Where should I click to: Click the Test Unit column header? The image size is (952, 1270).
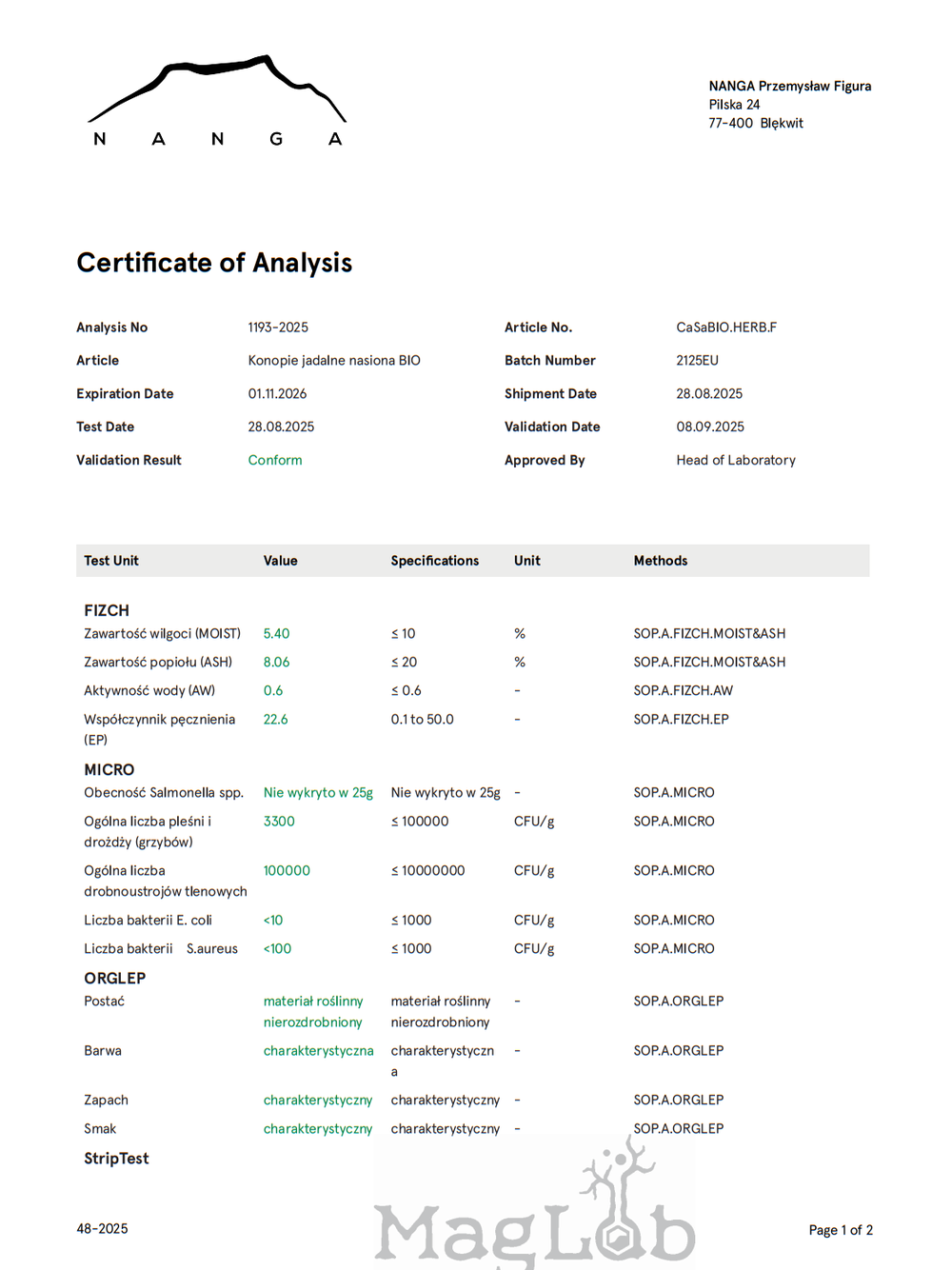[x=111, y=561]
